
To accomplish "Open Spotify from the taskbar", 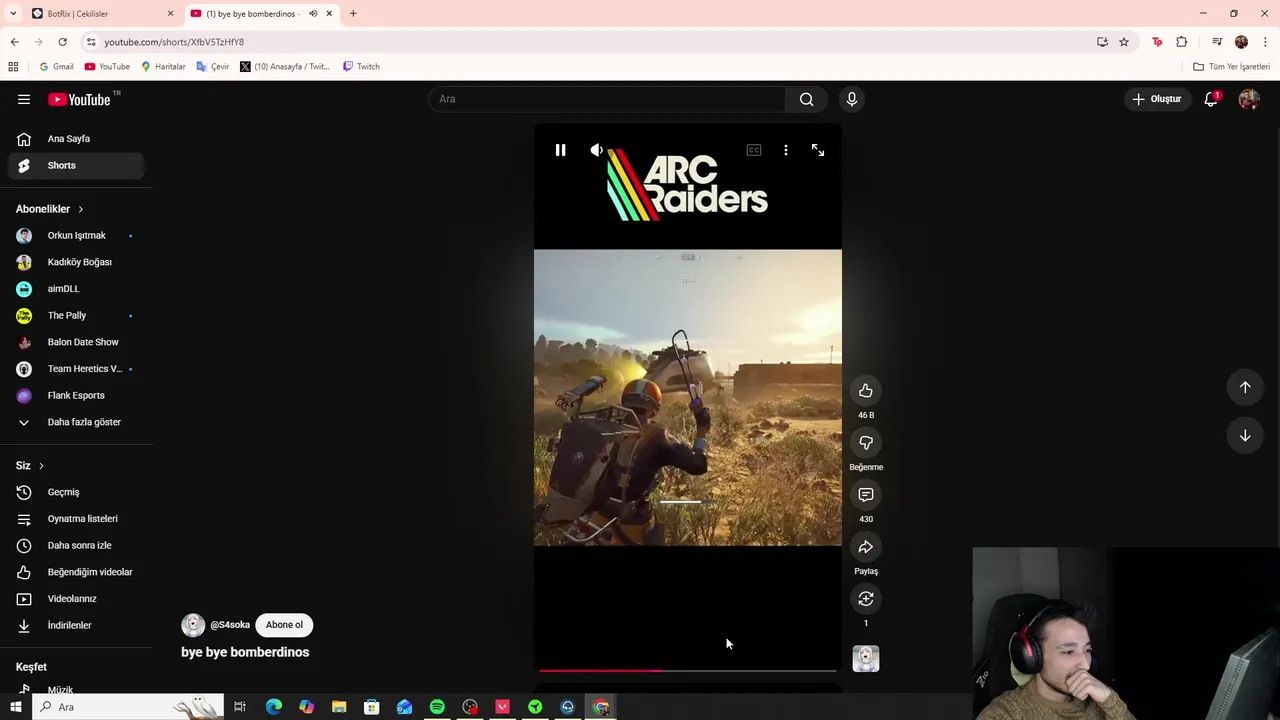I will [x=437, y=707].
